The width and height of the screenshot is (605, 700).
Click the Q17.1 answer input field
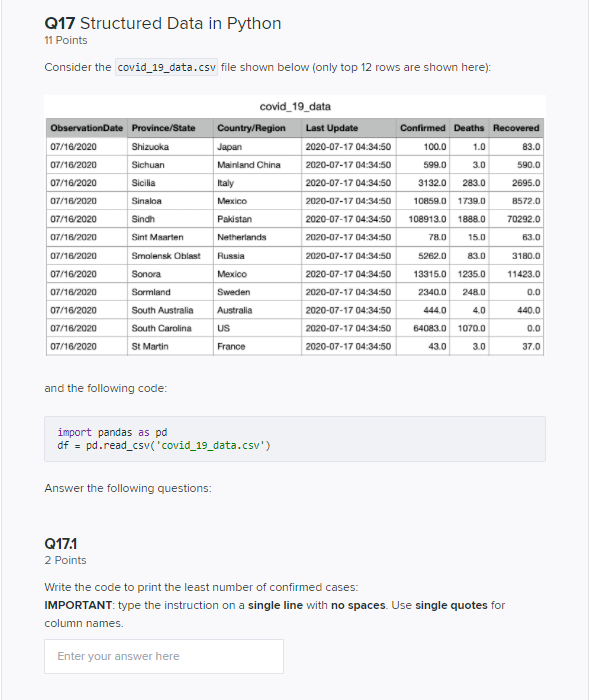[164, 656]
